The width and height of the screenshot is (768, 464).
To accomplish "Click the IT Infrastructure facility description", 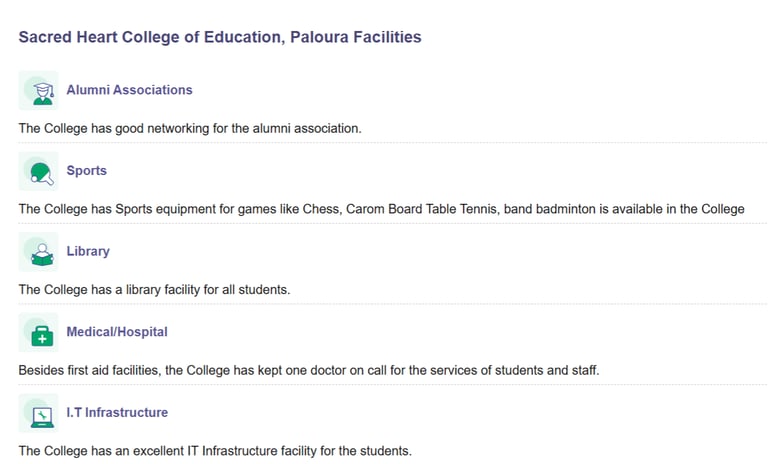I will pos(215,451).
